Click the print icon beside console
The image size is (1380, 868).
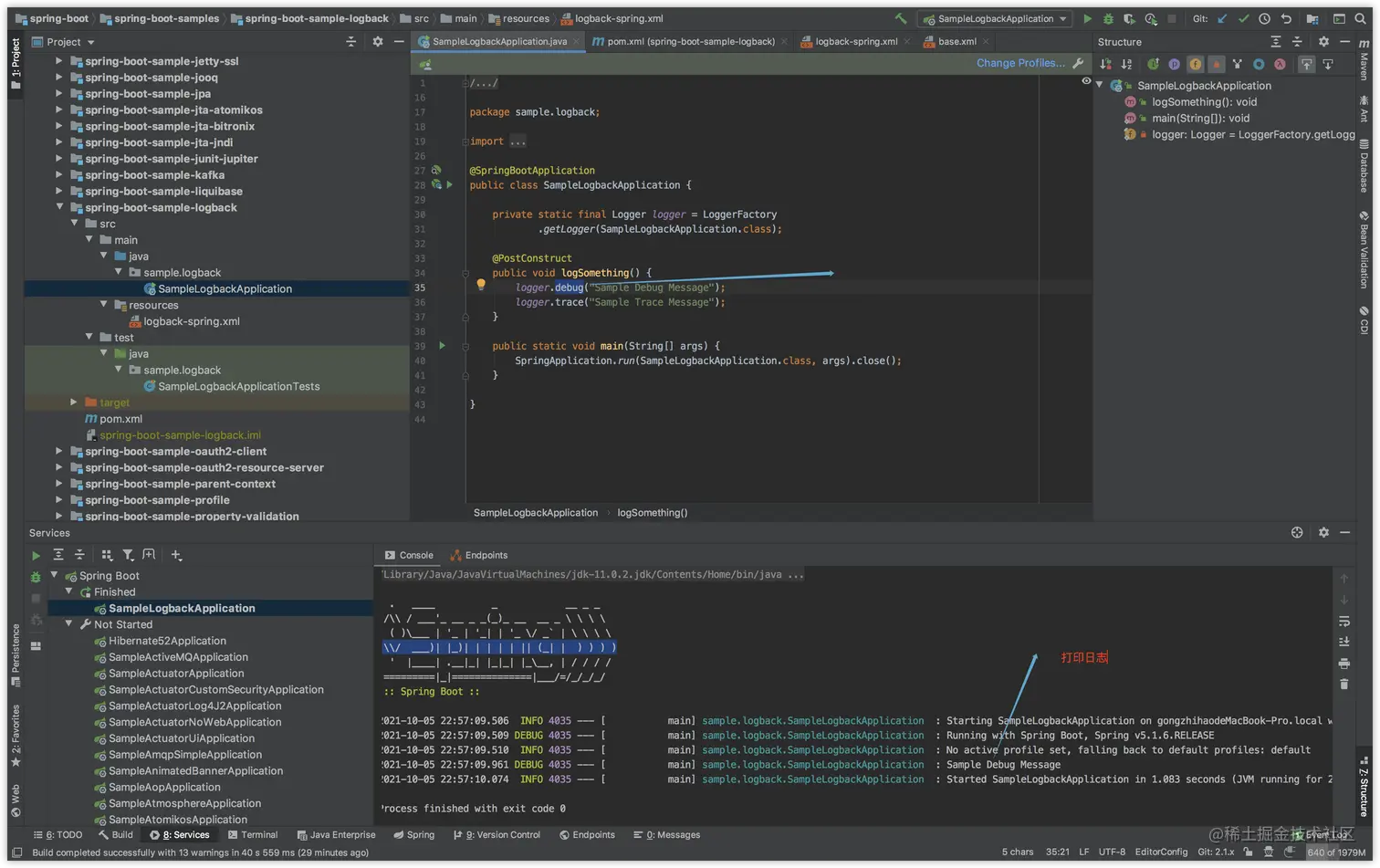pos(1343,664)
